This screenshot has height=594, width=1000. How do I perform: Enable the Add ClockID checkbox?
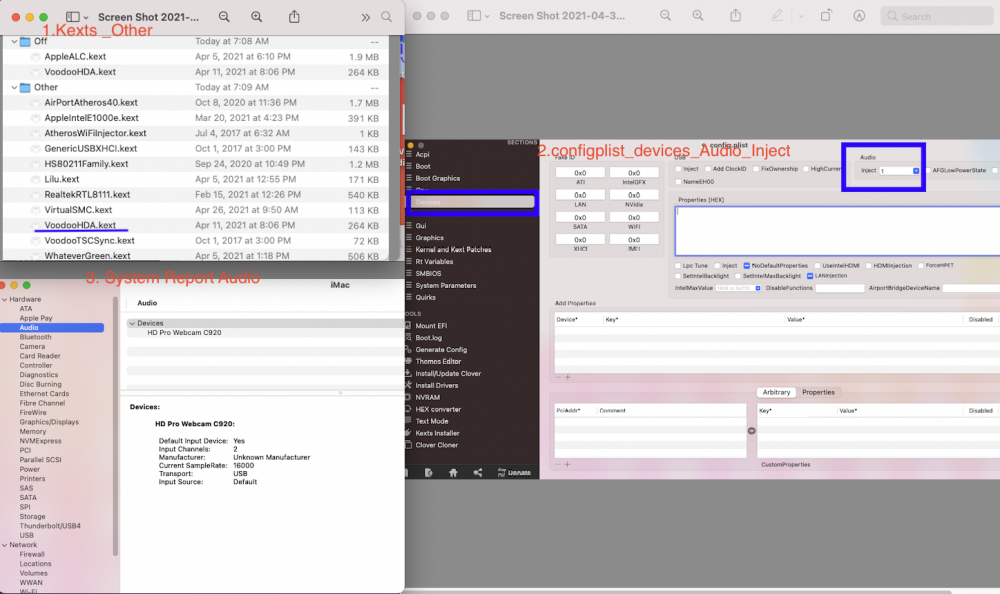click(708, 169)
